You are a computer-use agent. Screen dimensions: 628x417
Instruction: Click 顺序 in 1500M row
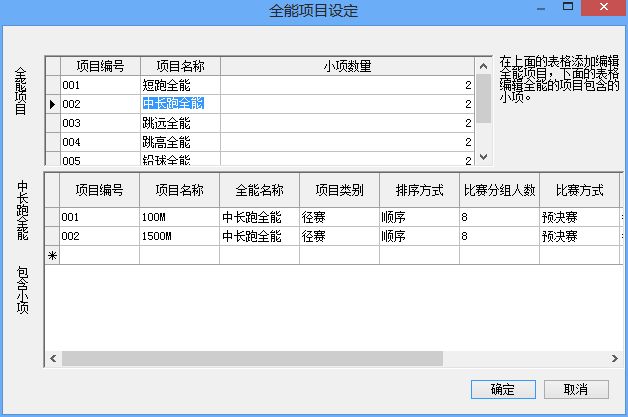pyautogui.click(x=419, y=236)
